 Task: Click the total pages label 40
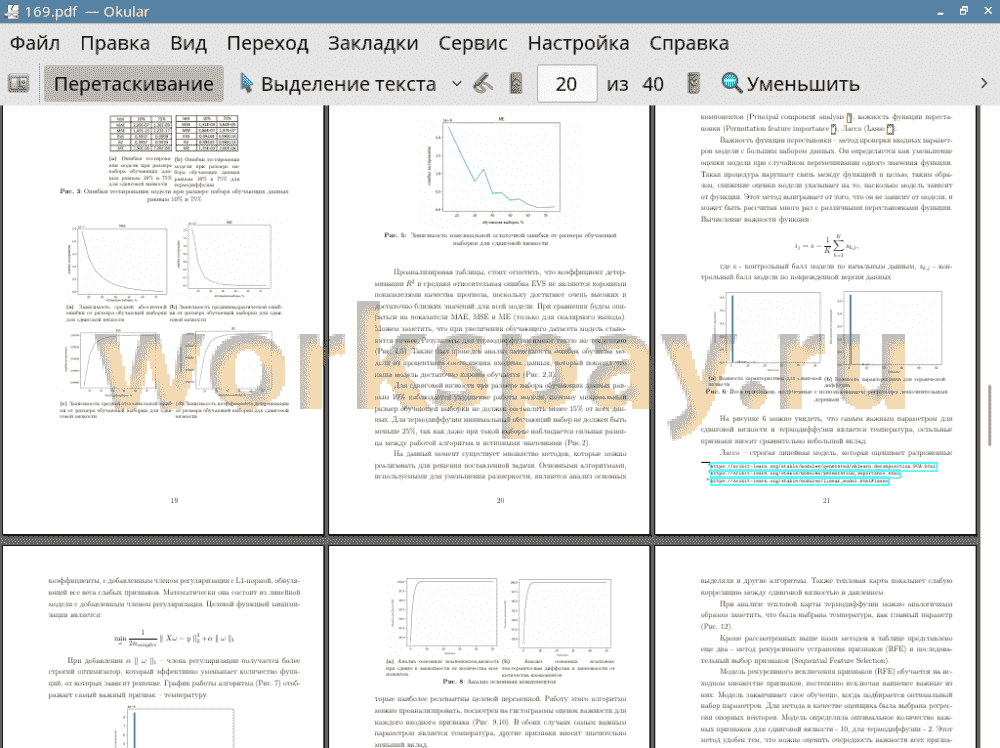652,84
